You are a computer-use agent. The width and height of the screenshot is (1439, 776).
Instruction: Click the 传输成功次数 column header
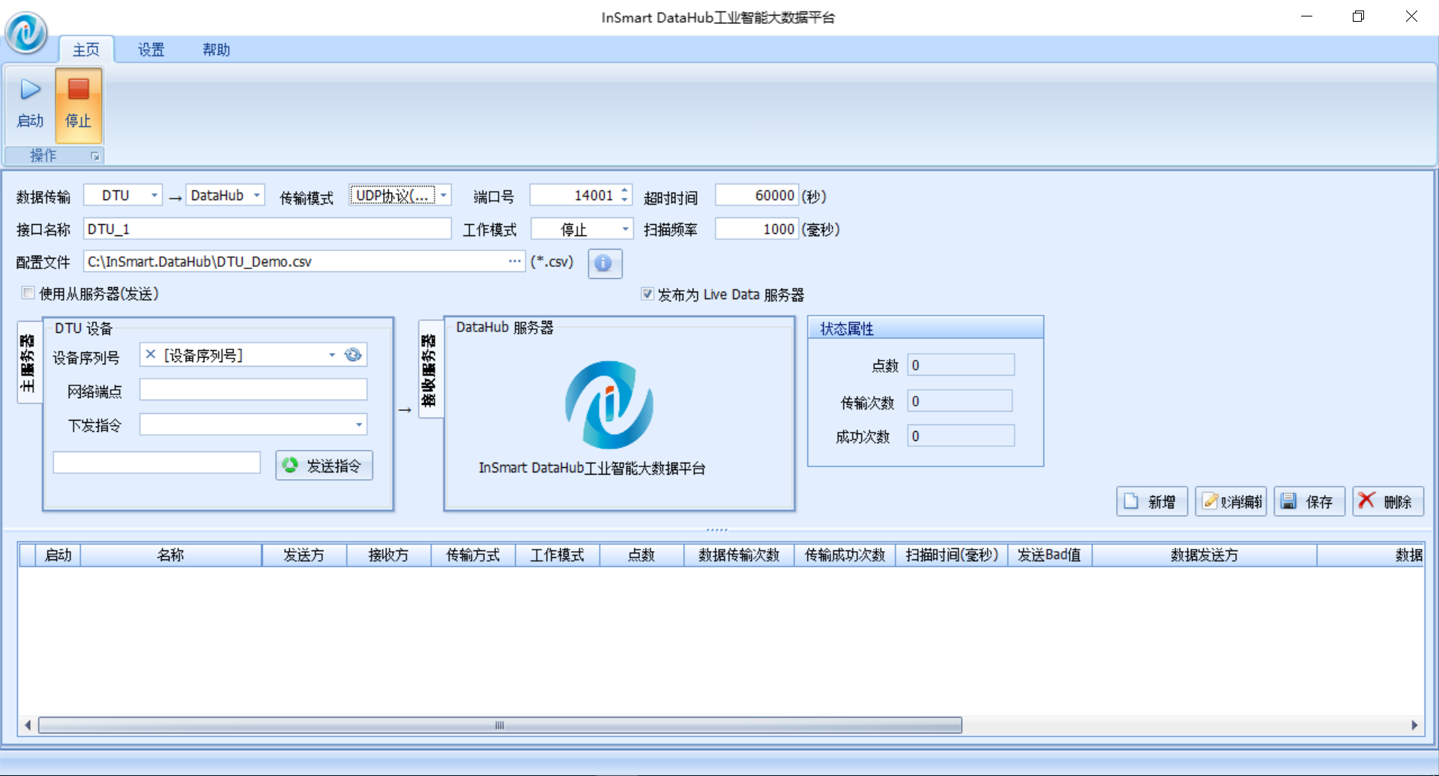(x=845, y=555)
